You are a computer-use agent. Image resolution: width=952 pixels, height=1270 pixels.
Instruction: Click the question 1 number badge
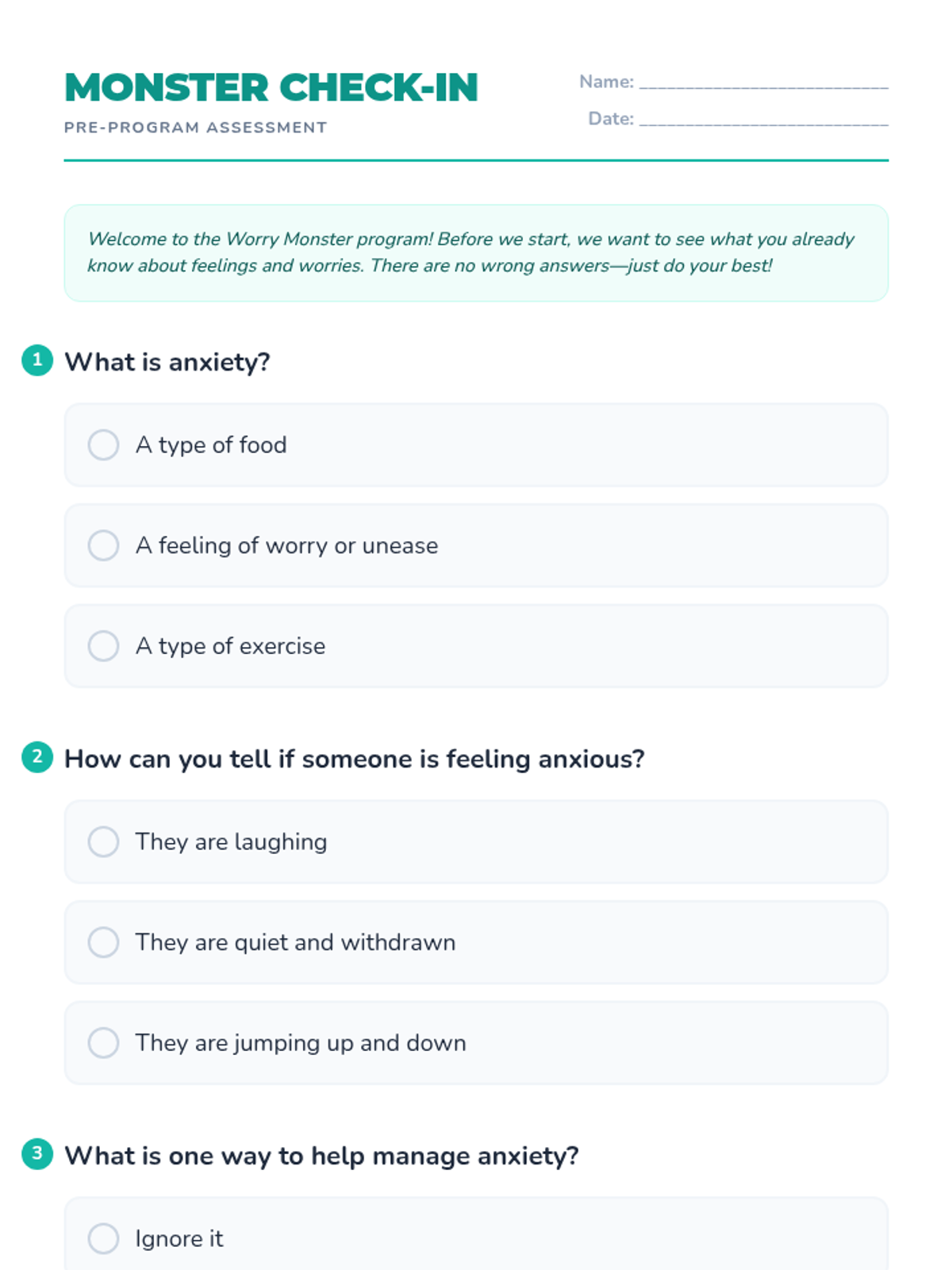[37, 360]
